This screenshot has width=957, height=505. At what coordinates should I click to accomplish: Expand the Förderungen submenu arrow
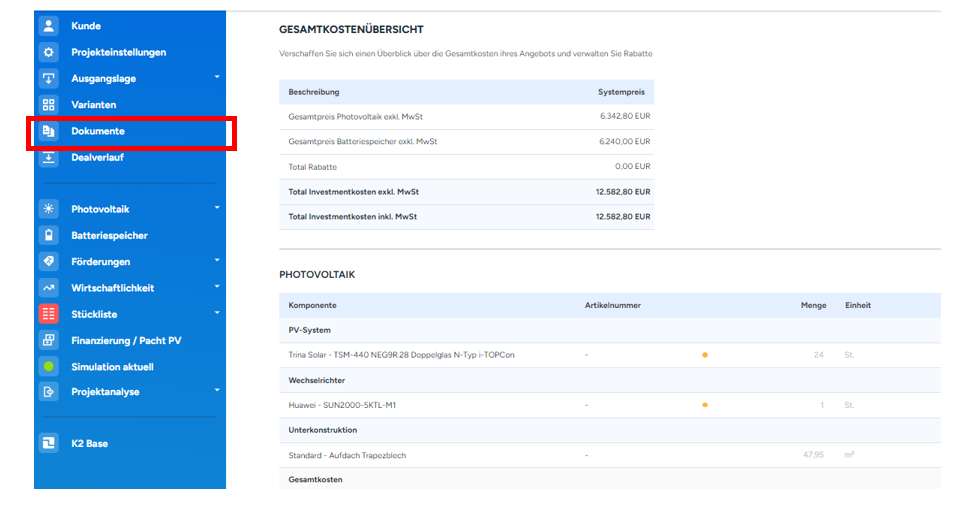217,261
